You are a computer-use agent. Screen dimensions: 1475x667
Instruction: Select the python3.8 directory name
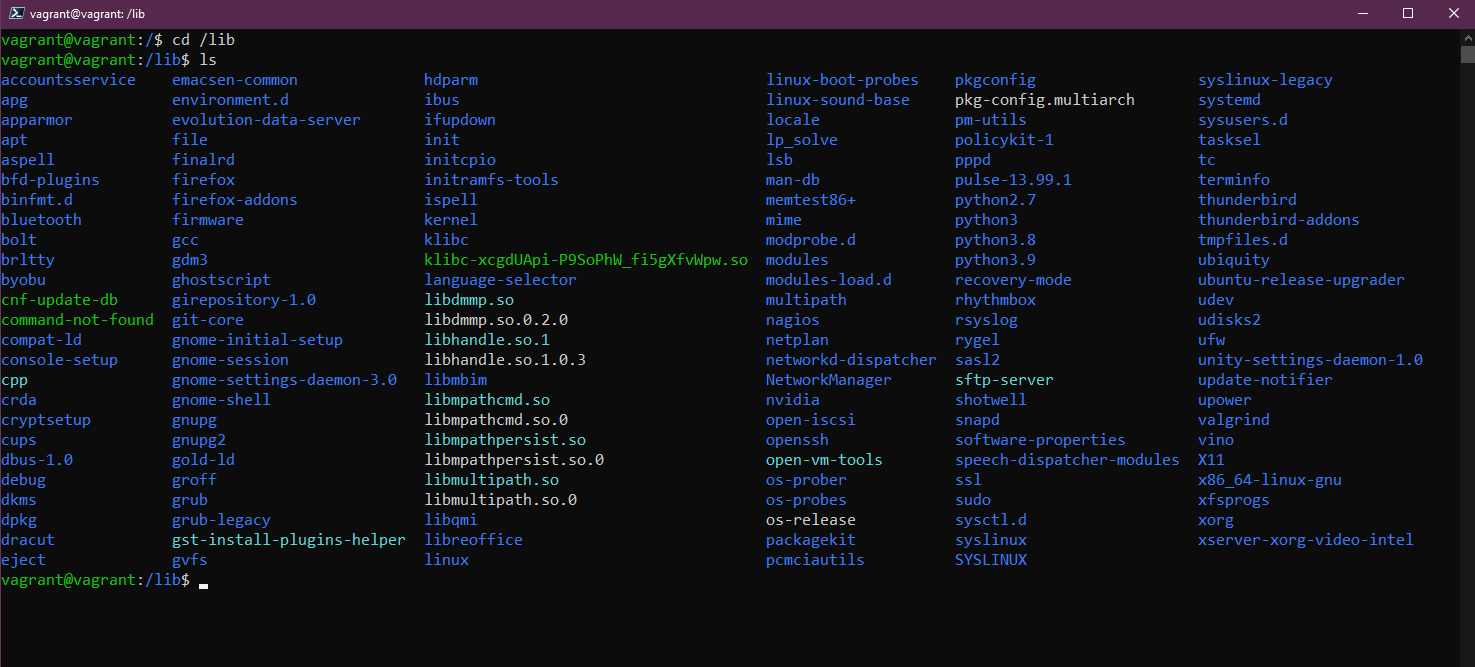point(995,239)
